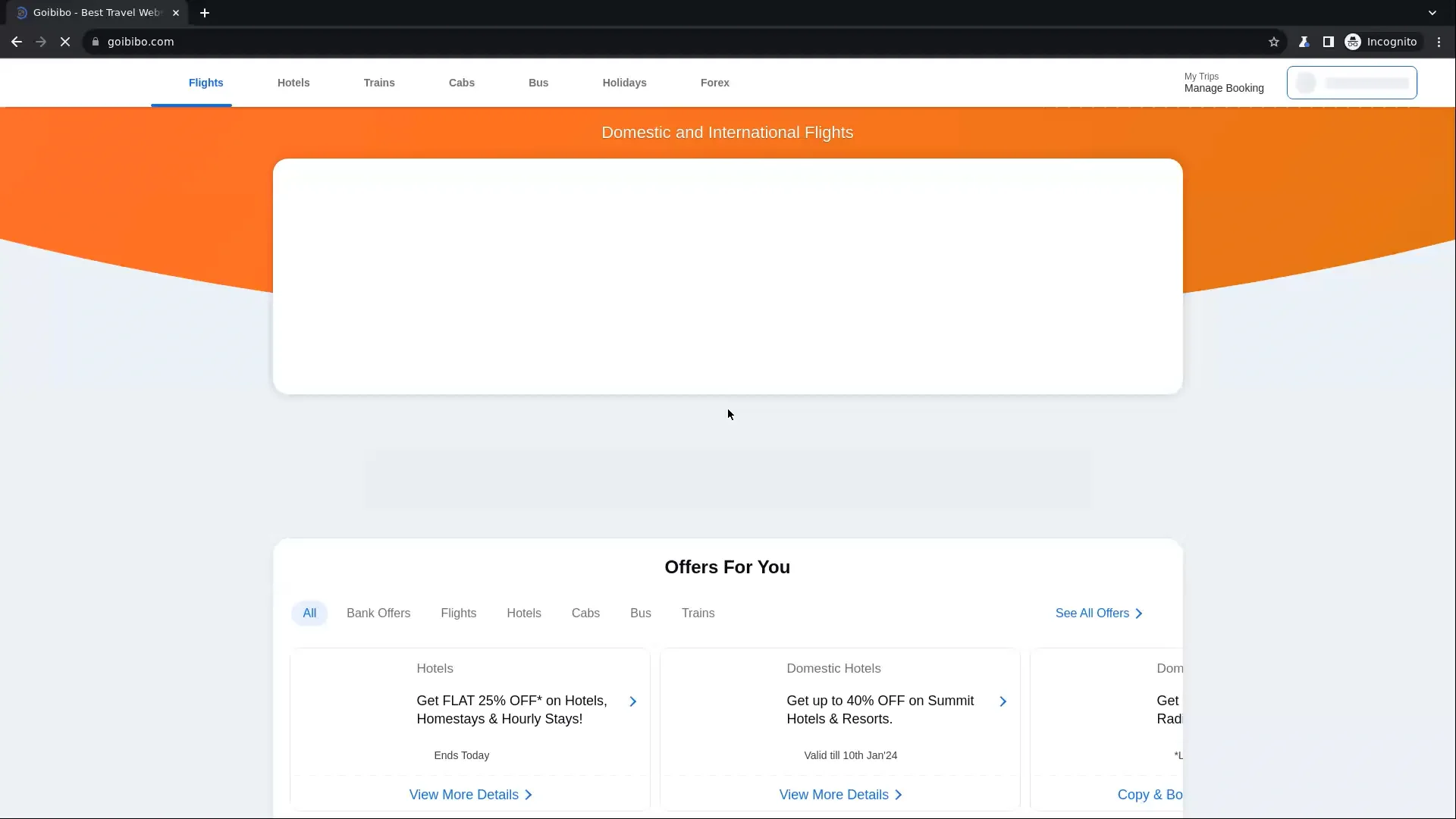Click the Copy & Book link on third card
This screenshot has height=819, width=1456.
[1150, 795]
